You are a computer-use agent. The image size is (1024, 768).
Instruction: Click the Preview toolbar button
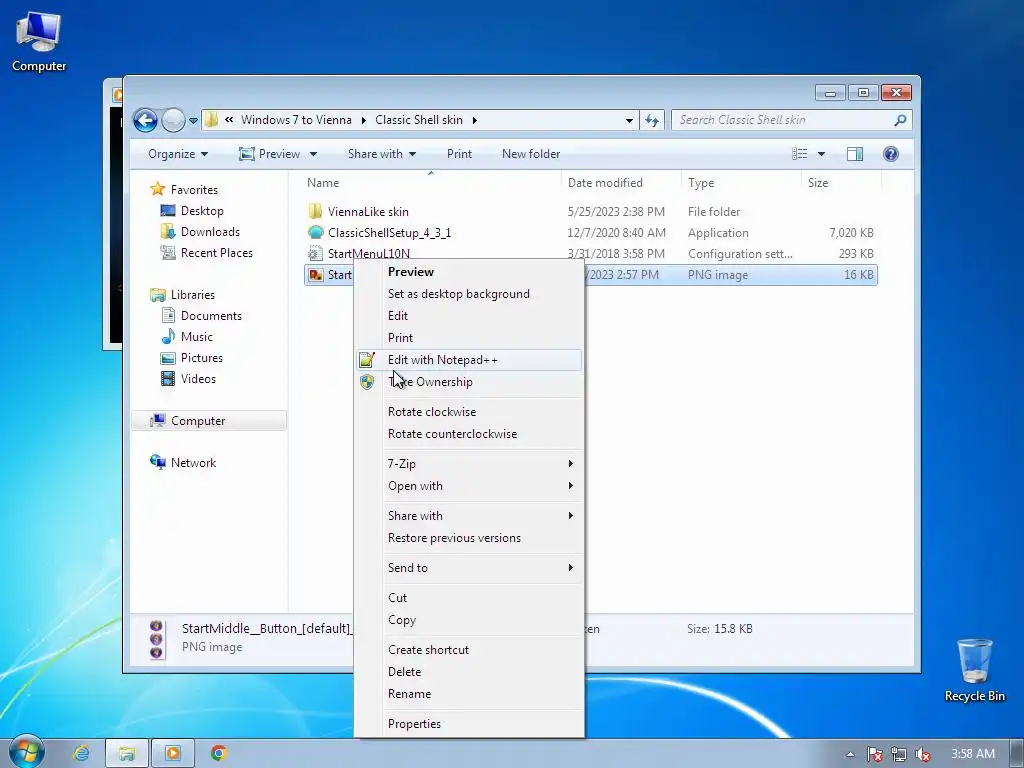(x=270, y=154)
